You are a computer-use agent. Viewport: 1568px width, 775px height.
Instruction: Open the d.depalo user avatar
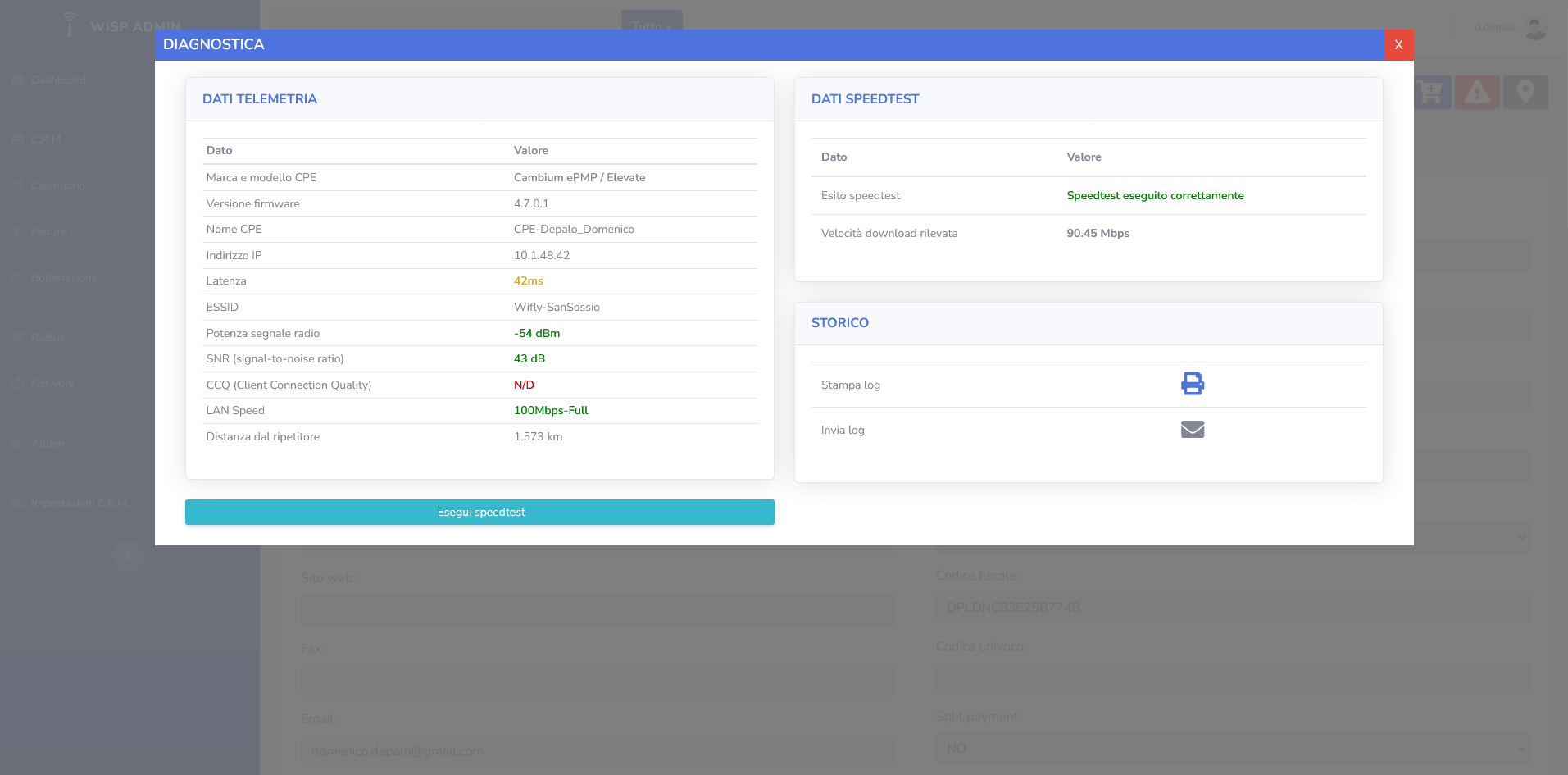[1535, 27]
